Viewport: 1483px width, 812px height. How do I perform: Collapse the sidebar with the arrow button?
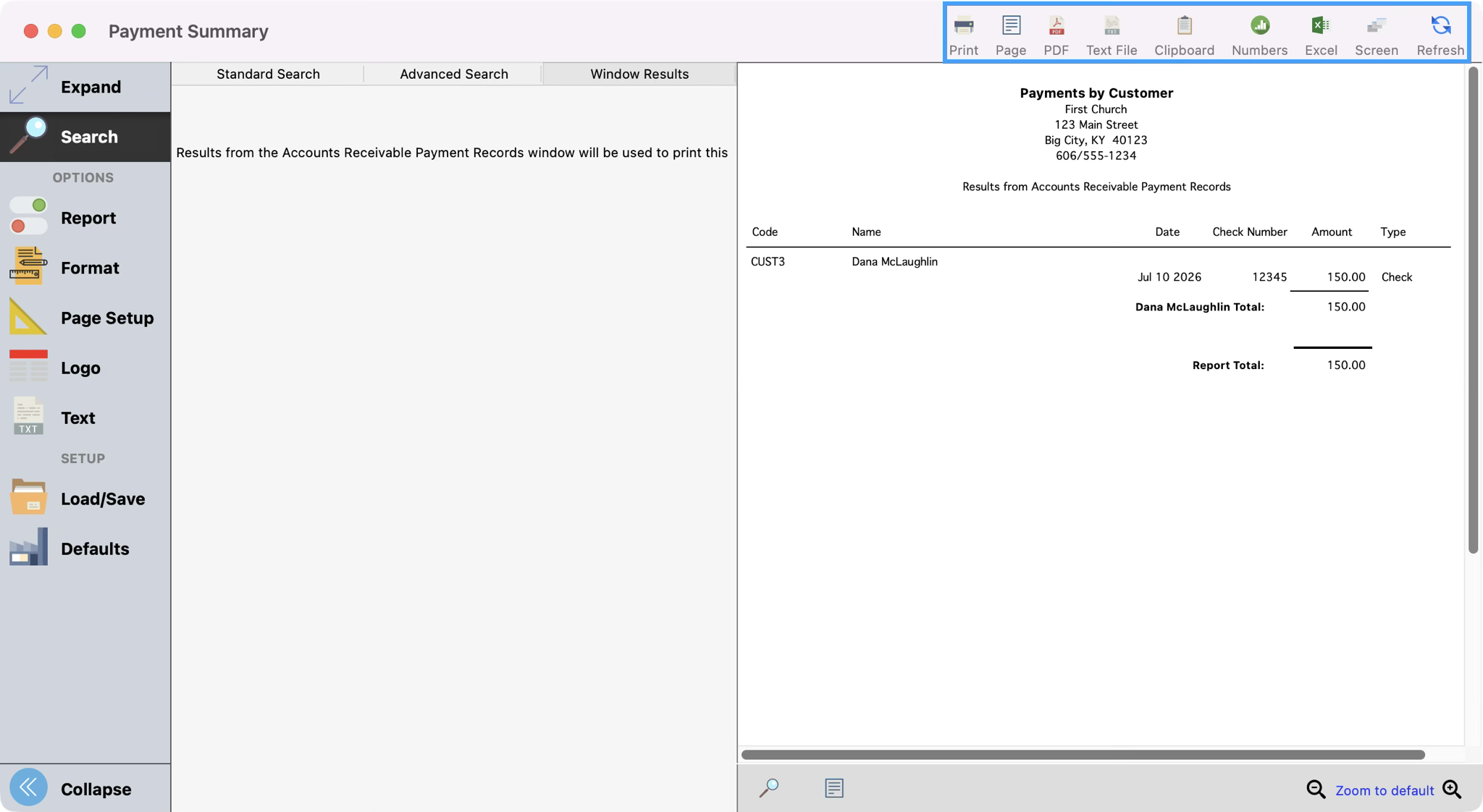point(28,787)
